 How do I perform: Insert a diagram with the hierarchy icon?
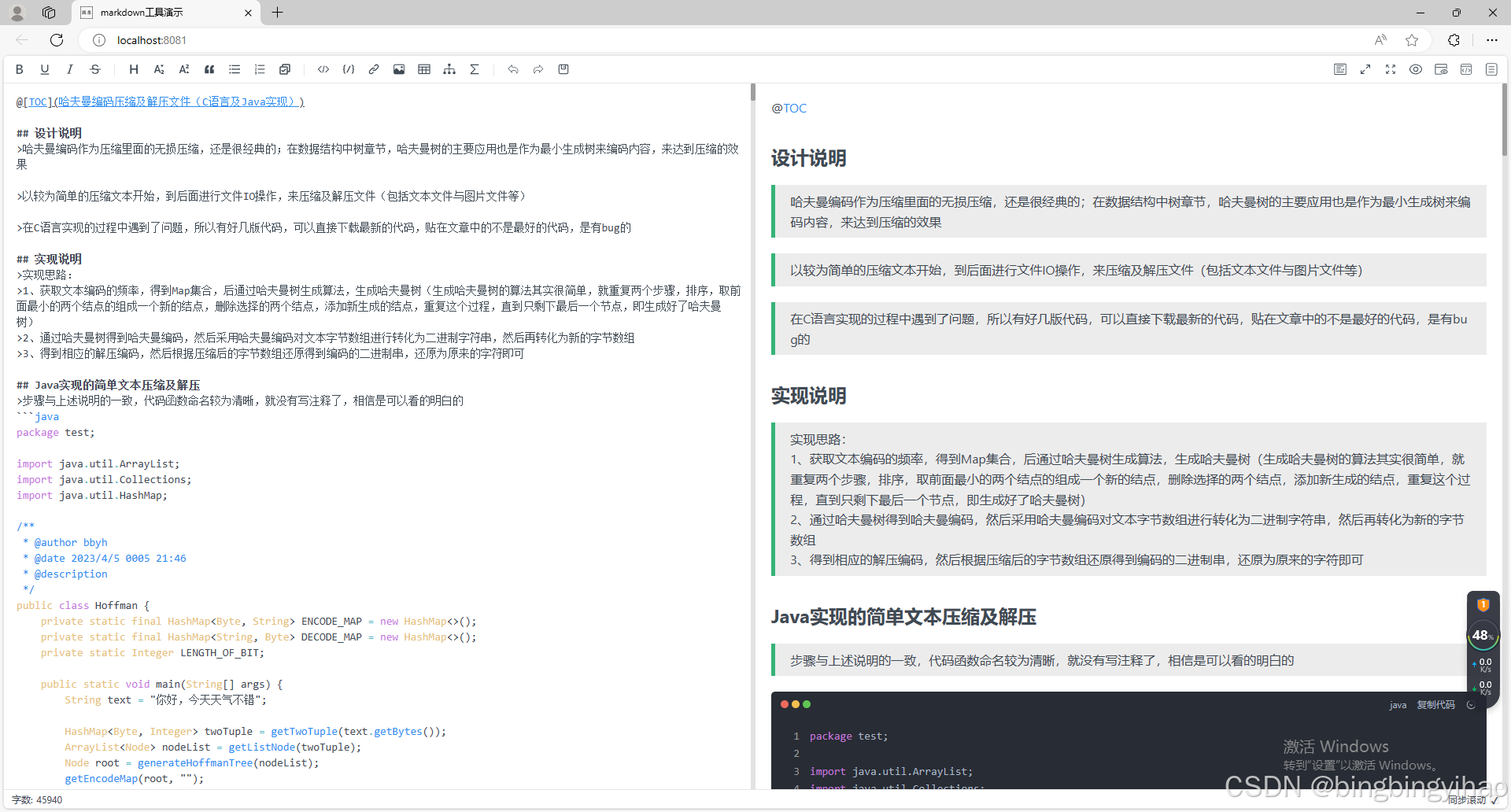click(x=449, y=69)
